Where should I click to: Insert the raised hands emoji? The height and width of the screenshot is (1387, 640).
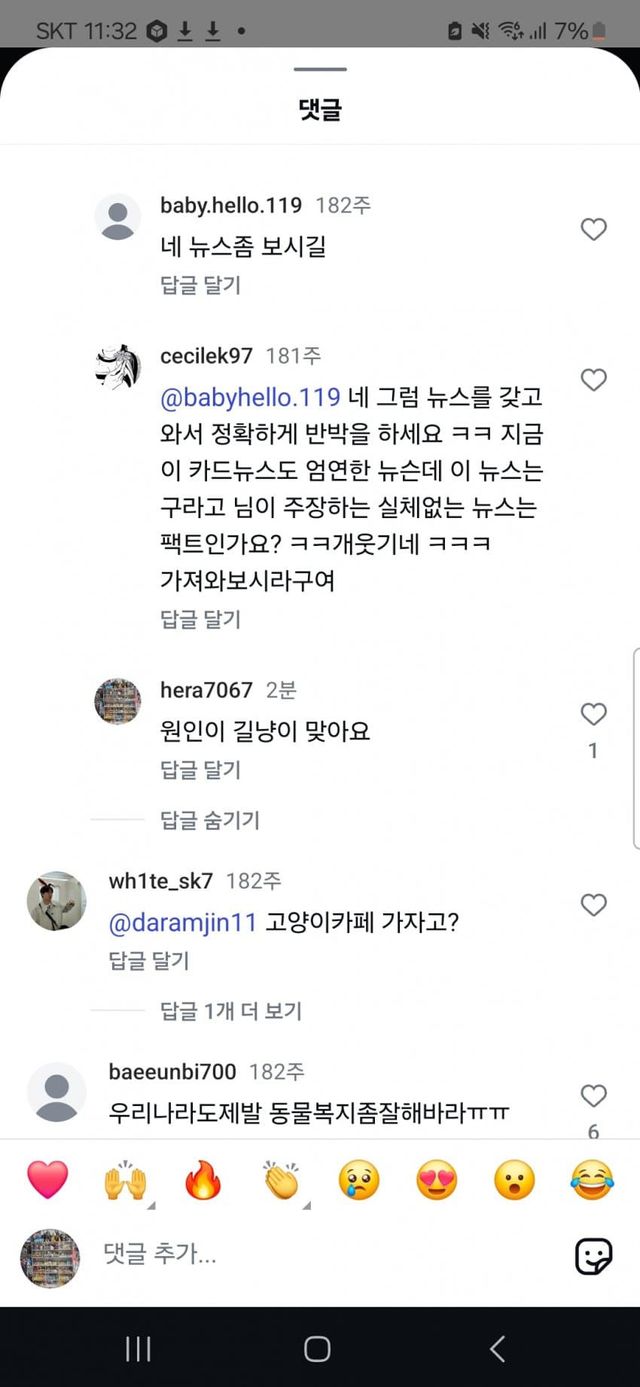click(x=125, y=1182)
